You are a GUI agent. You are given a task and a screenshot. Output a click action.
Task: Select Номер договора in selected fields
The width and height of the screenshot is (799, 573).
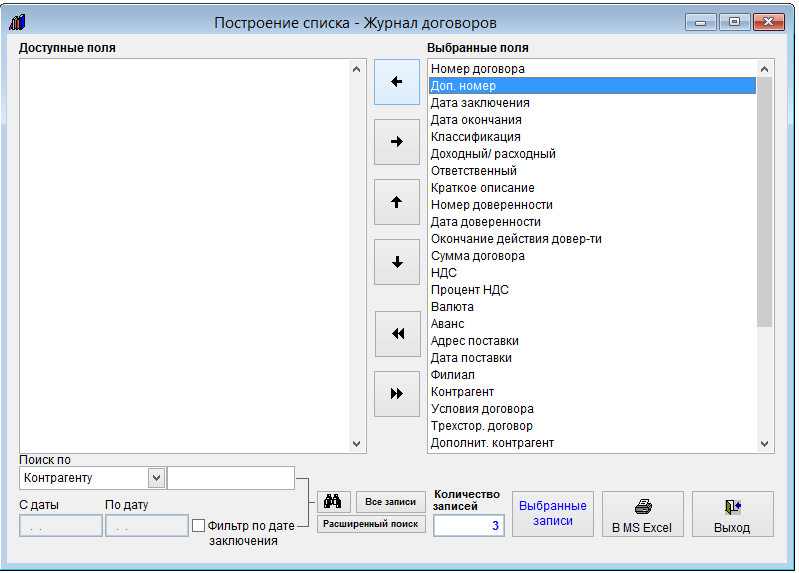pos(592,69)
